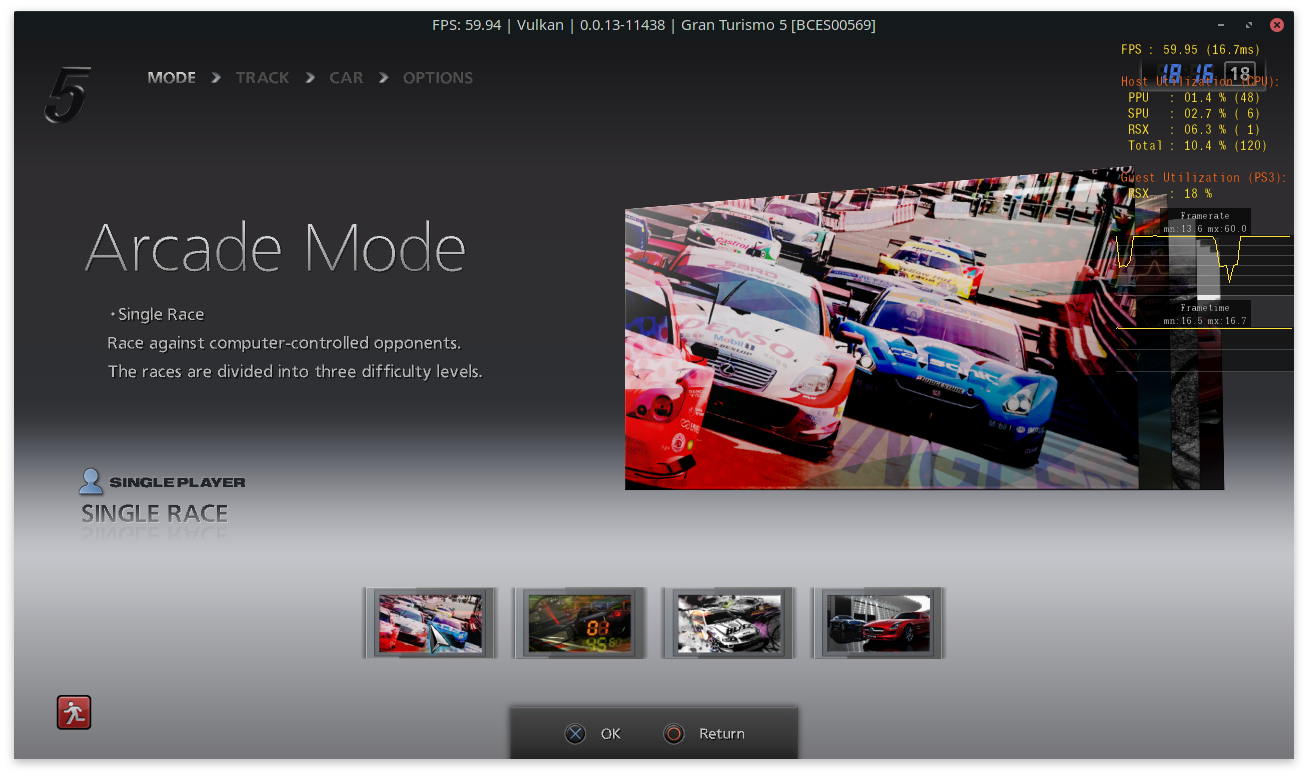Click the "SPU : 02.7 %" overlay line
The height and width of the screenshot is (776, 1308).
pos(1194,114)
